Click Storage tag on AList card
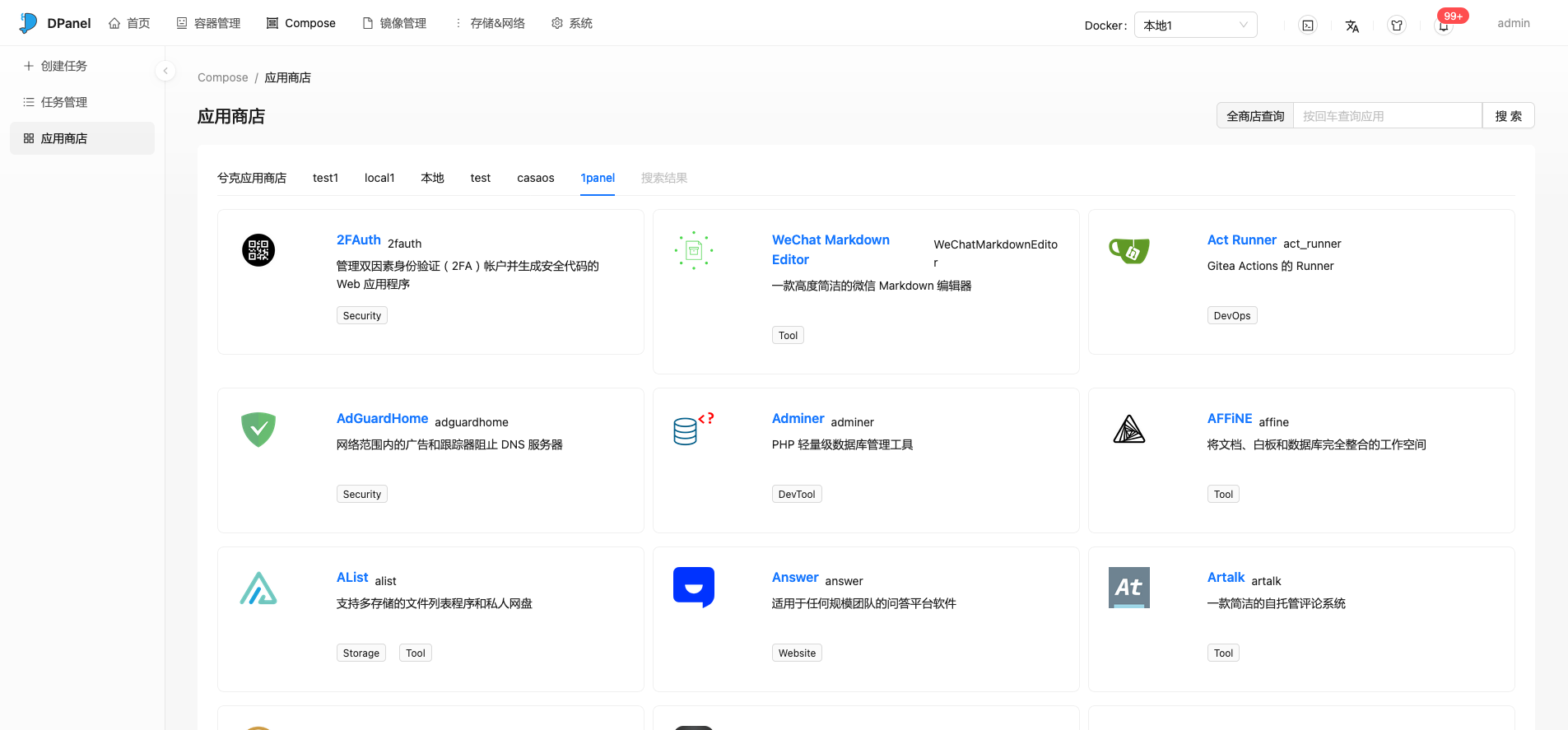The height and width of the screenshot is (730, 1568). [x=361, y=653]
